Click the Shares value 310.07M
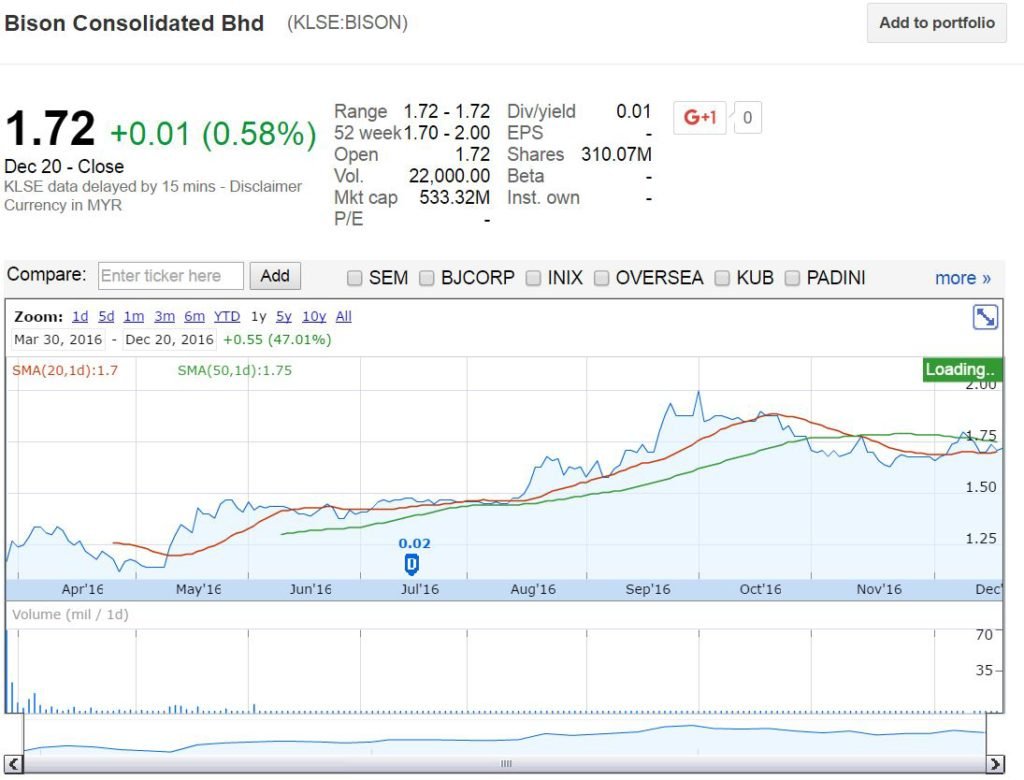 coord(616,154)
